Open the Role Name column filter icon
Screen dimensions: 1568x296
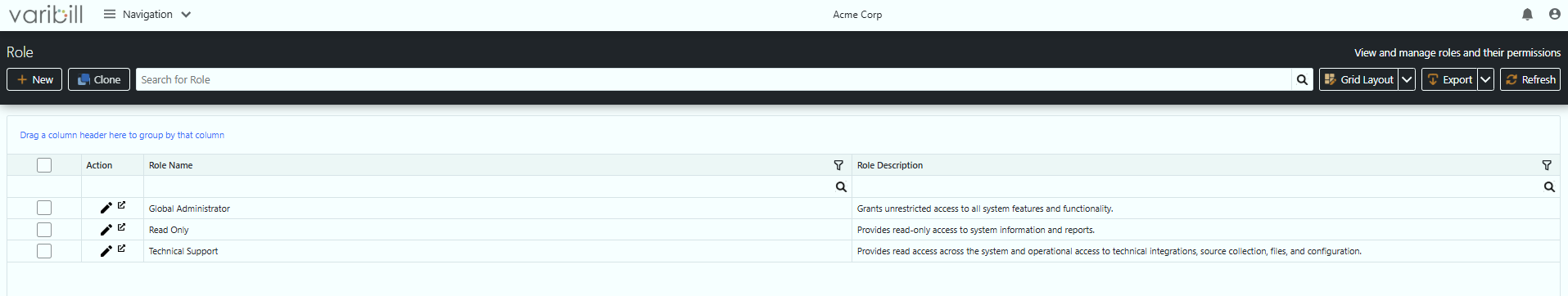(x=838, y=165)
